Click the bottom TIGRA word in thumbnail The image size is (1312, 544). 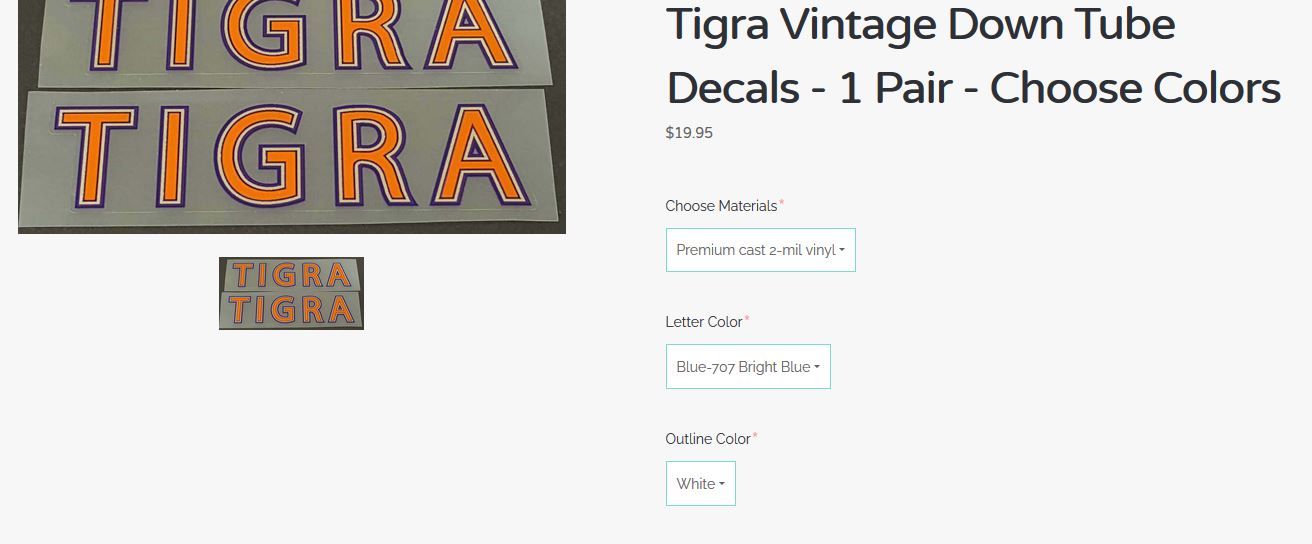(x=291, y=309)
